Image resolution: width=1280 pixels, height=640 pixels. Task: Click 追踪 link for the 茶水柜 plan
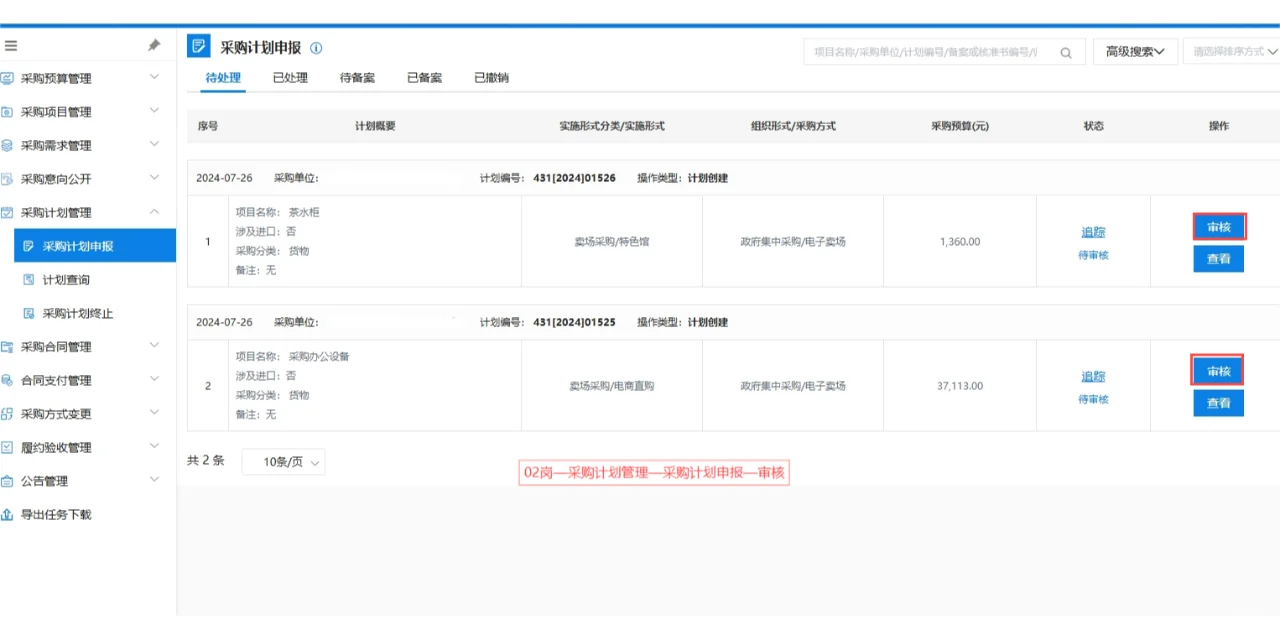[x=1093, y=232]
